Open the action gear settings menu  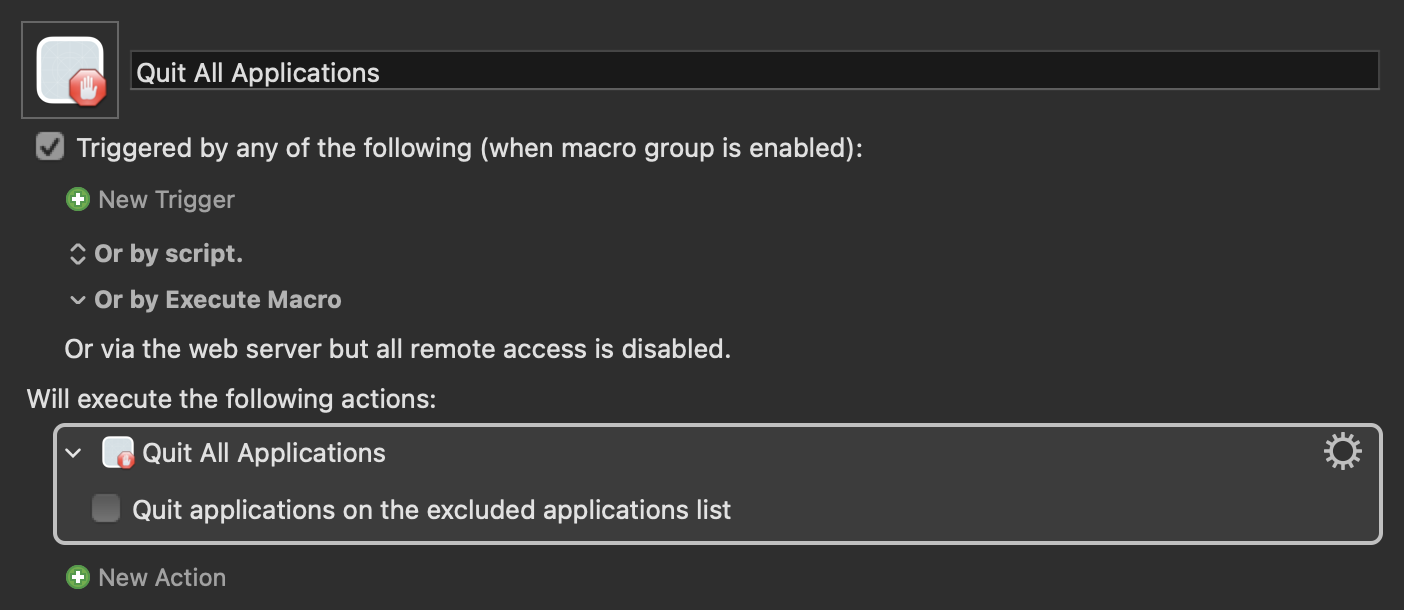pos(1342,452)
